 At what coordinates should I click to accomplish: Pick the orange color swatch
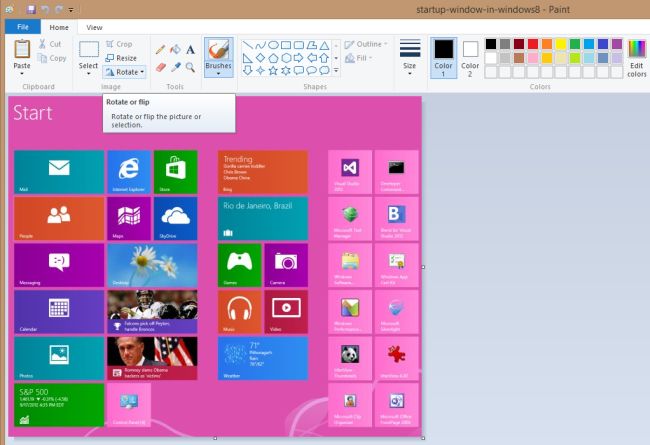pos(547,44)
